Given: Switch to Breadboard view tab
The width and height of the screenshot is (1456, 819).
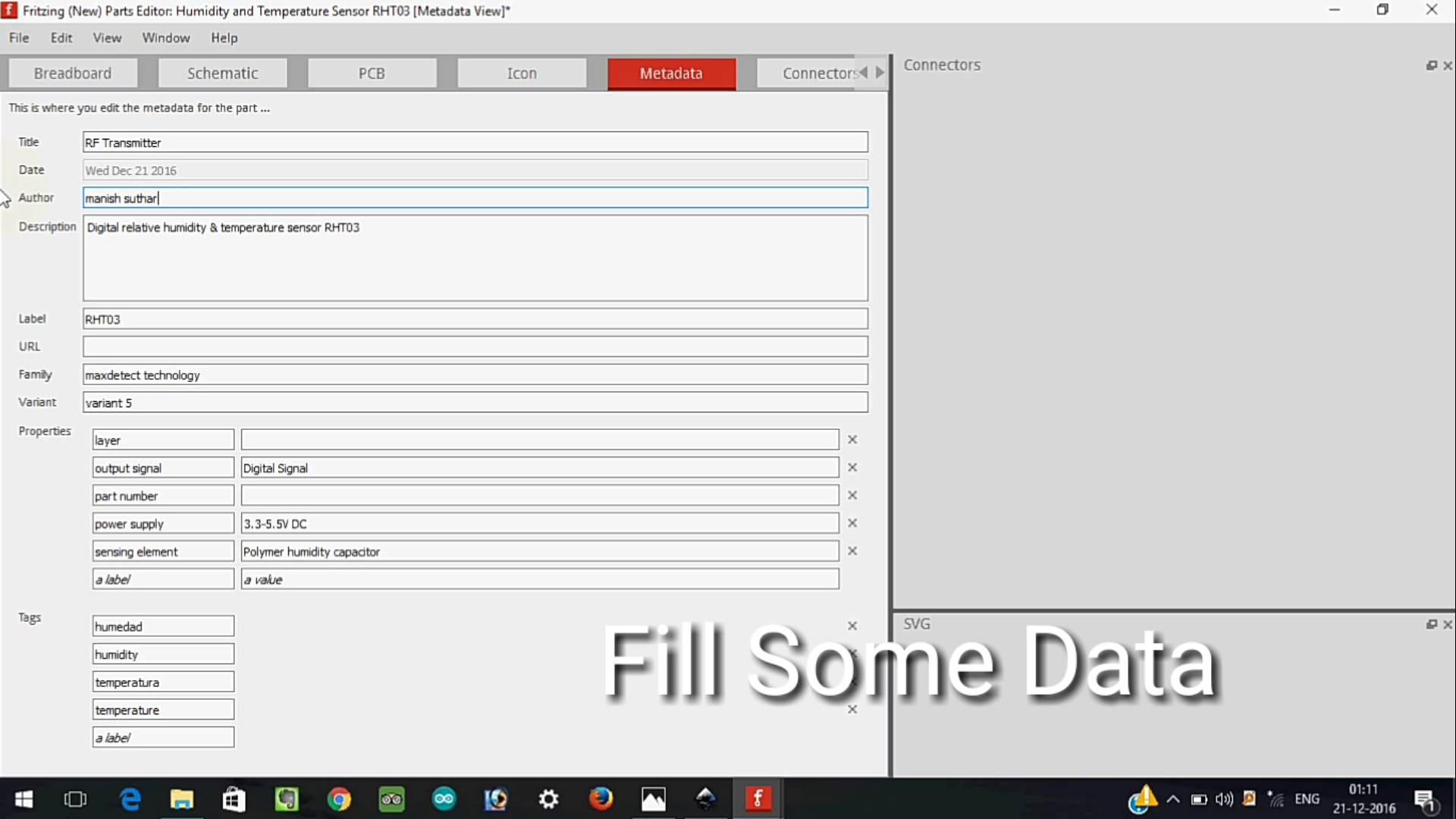Looking at the screenshot, I should (72, 72).
